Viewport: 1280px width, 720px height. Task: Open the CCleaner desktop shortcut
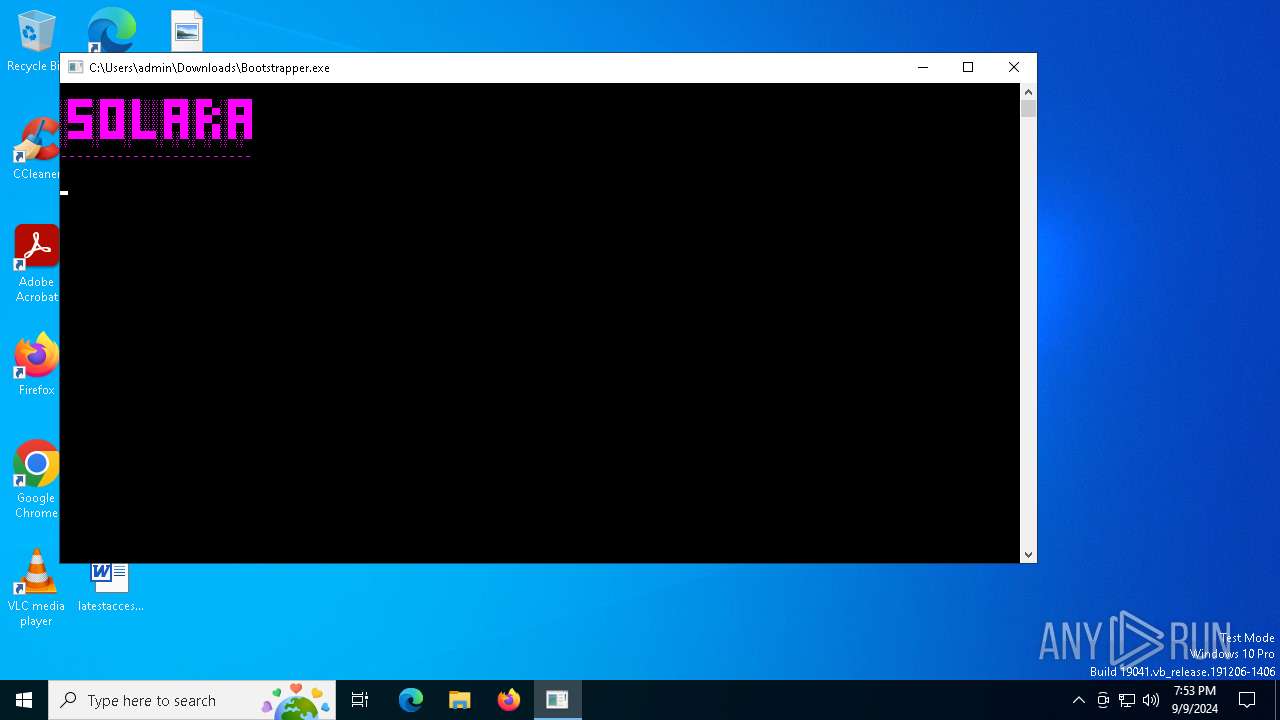point(37,148)
